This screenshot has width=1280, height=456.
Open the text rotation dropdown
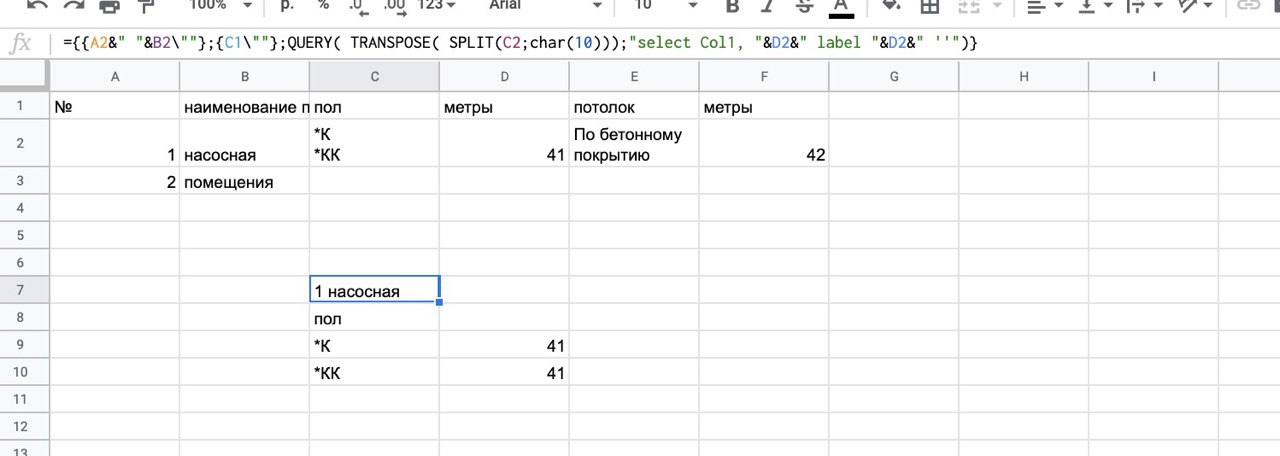click(x=1196, y=6)
